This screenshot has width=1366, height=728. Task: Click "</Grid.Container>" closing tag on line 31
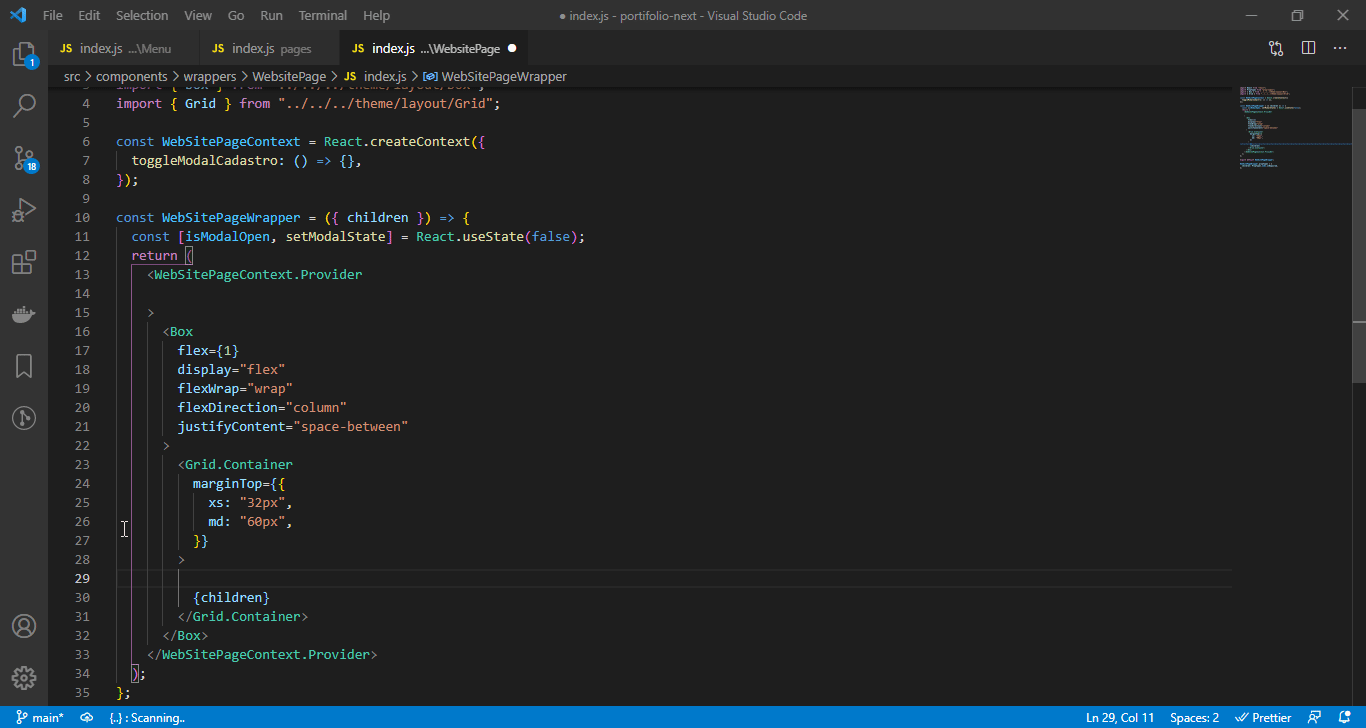[243, 617]
